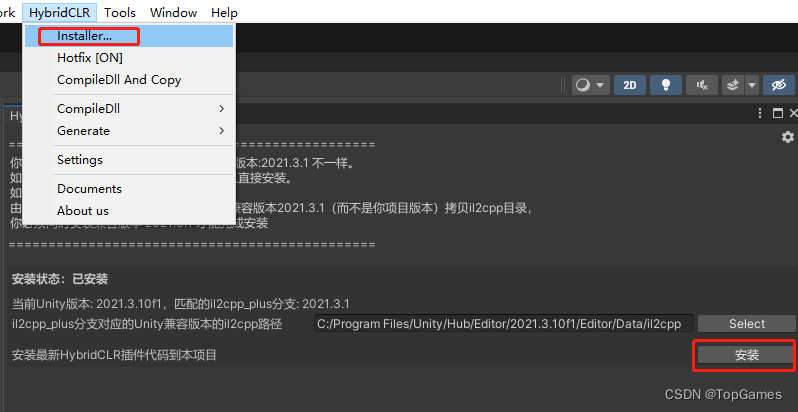Open the Documents menu entry
The height and width of the screenshot is (412, 798).
click(129, 189)
